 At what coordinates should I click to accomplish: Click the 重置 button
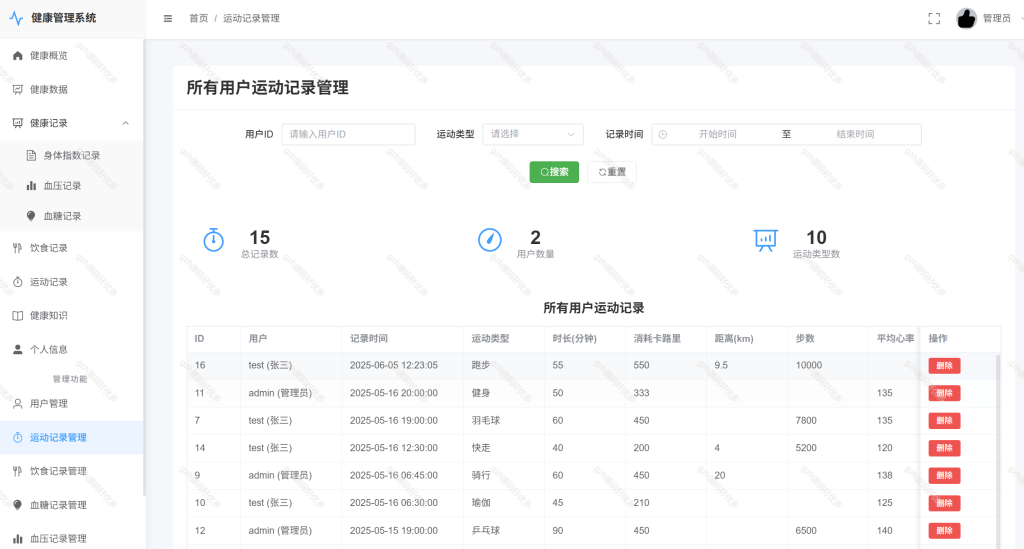[x=612, y=172]
